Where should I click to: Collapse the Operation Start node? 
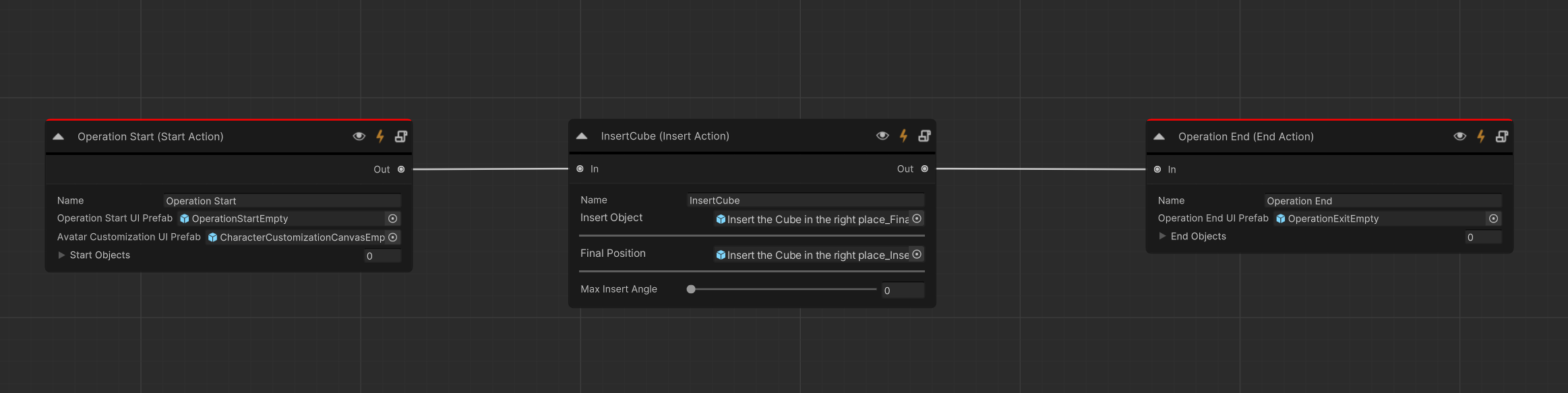click(59, 136)
